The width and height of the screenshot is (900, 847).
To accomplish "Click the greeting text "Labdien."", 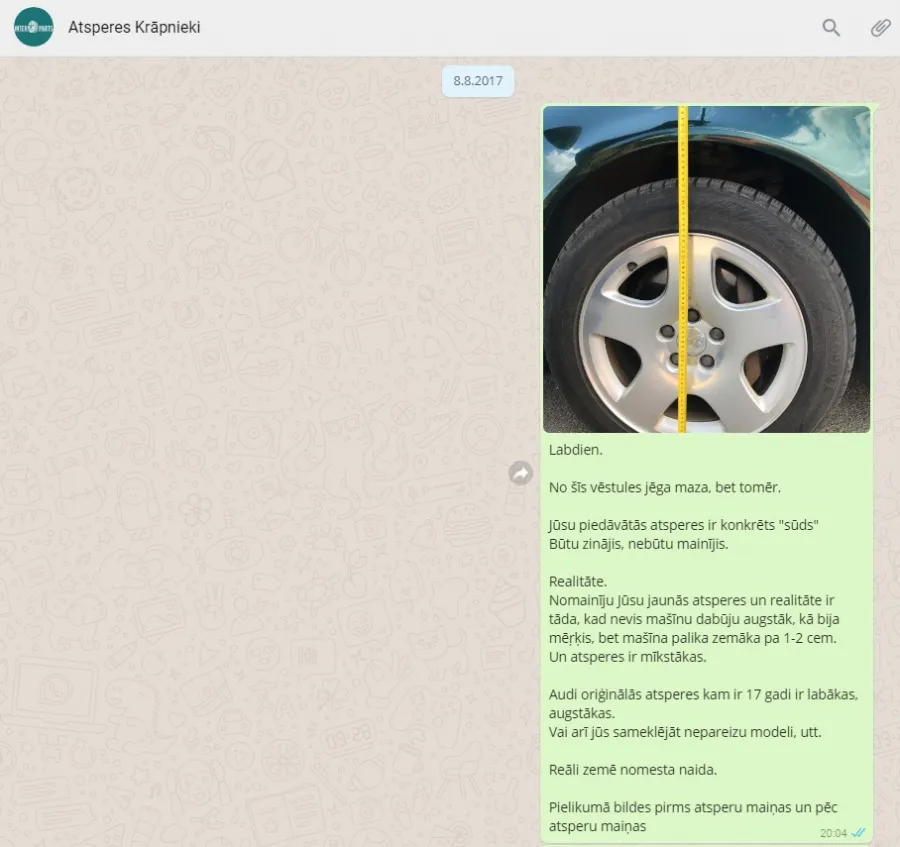I will pos(576,450).
